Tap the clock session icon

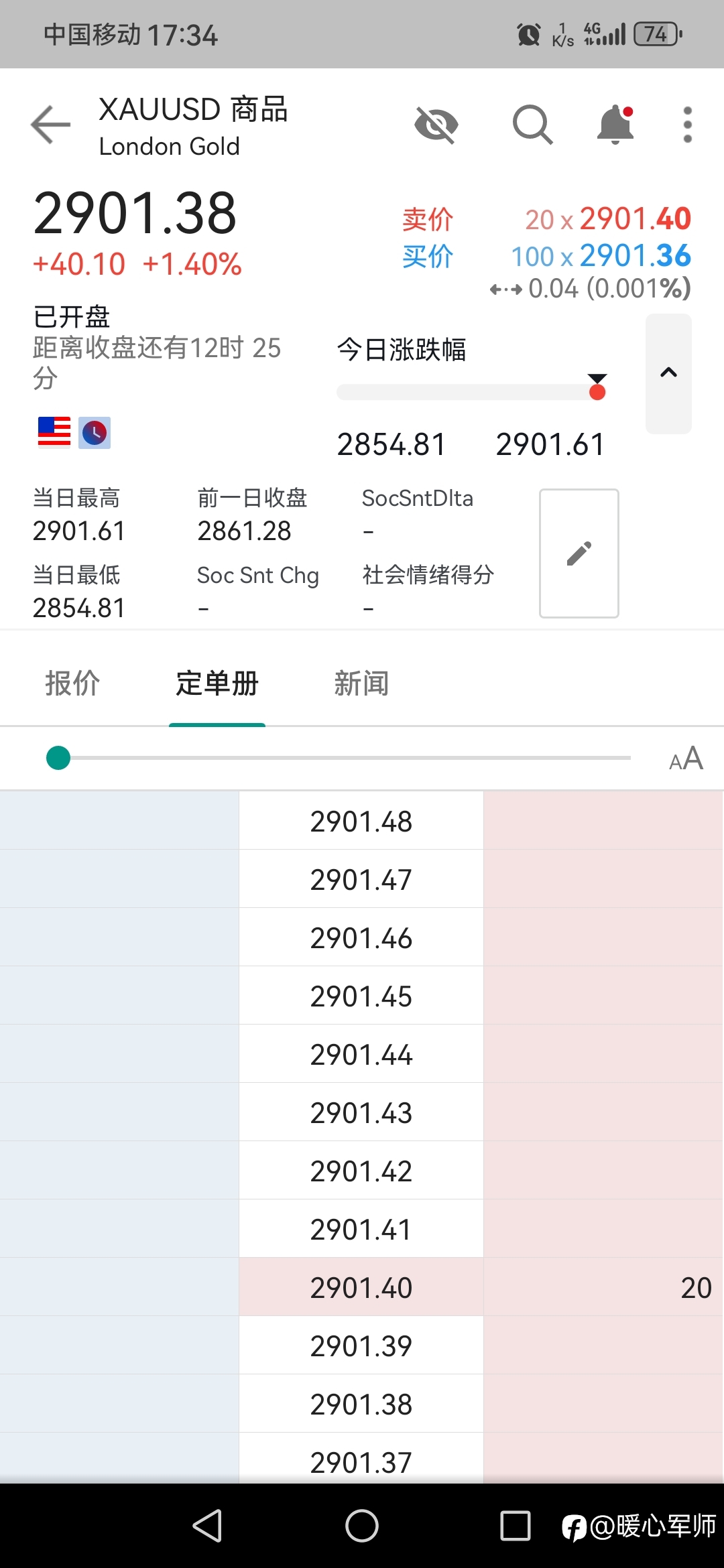click(x=95, y=433)
